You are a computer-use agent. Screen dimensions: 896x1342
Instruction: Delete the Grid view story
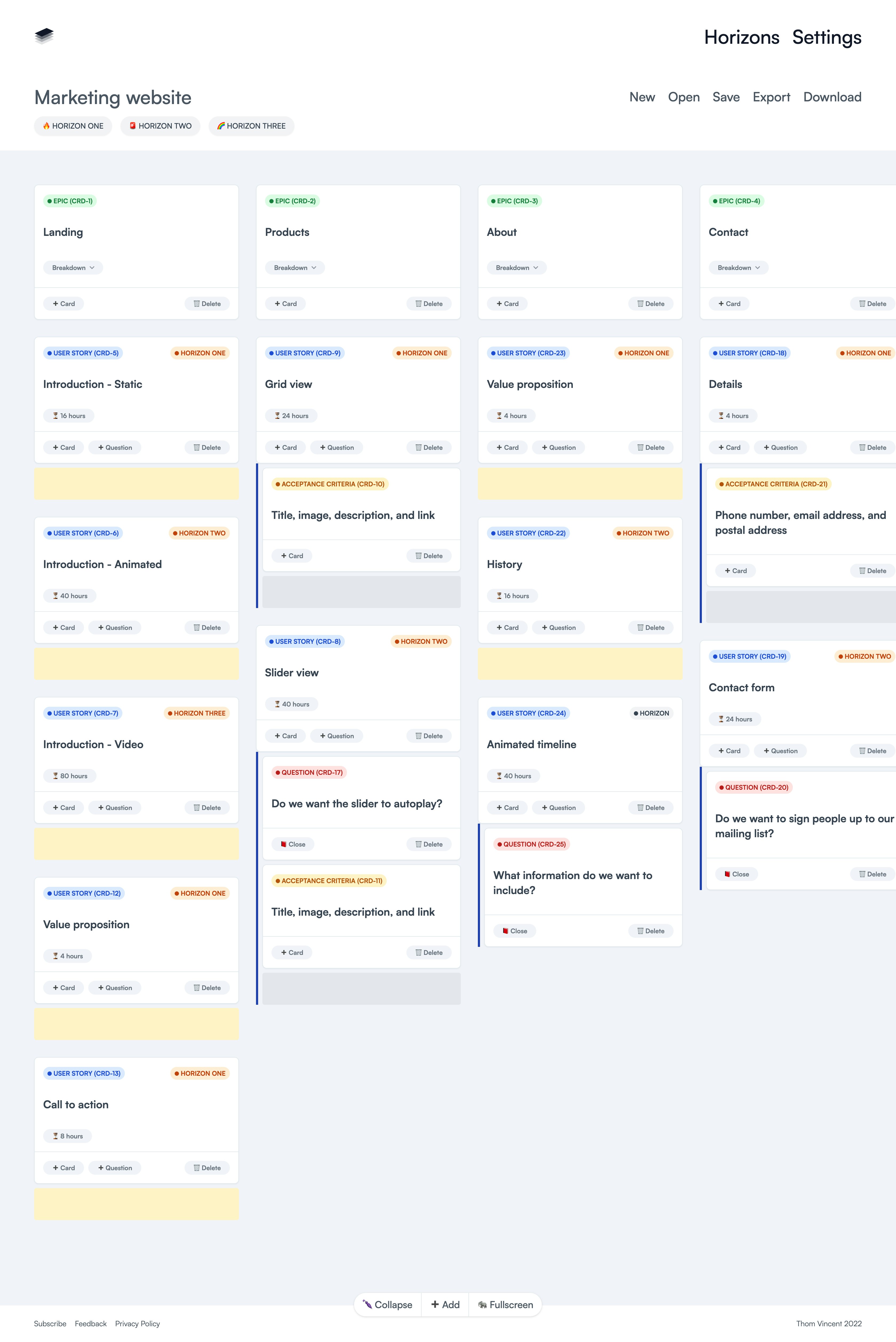pos(429,447)
